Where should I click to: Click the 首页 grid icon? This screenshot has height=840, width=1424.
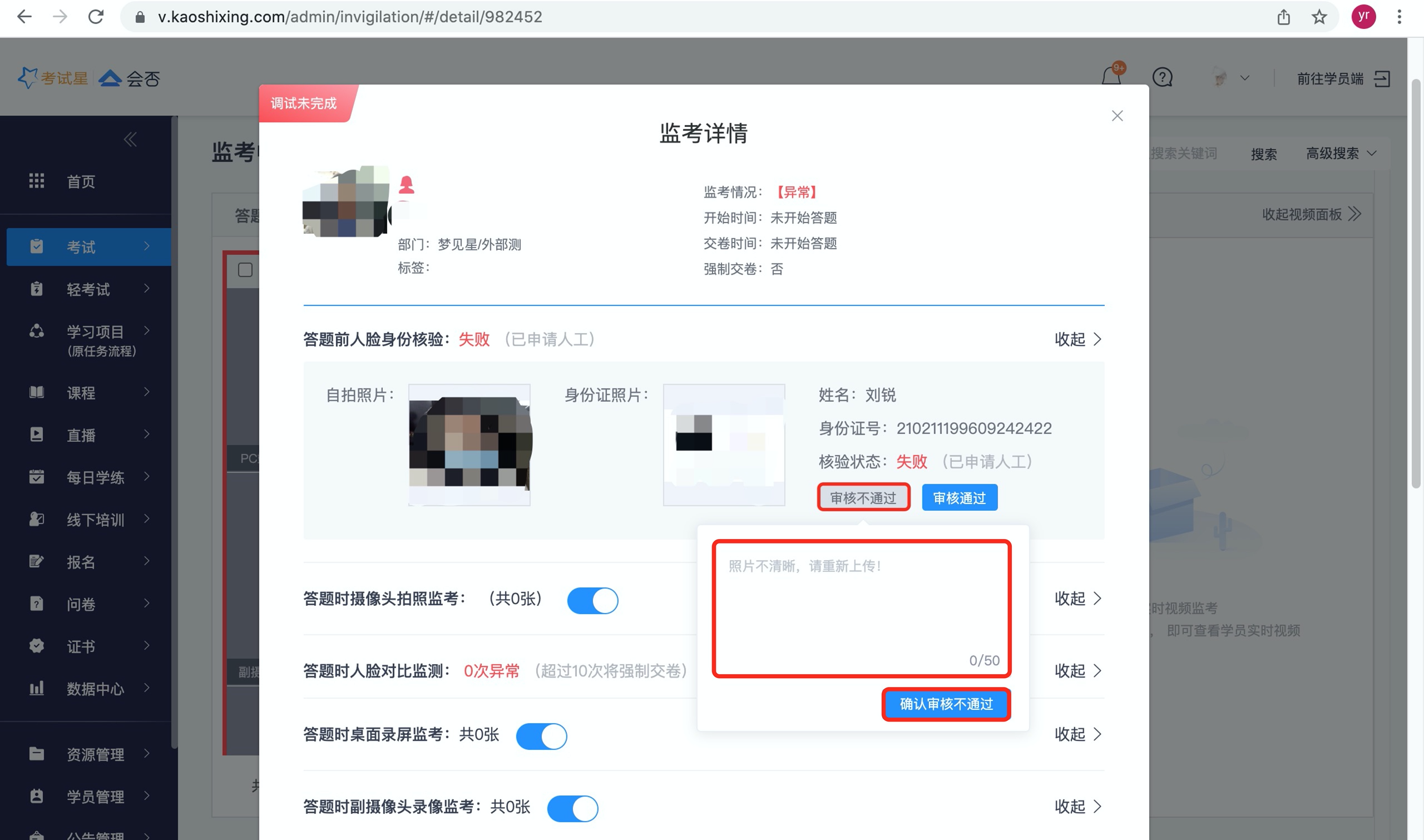[x=37, y=181]
